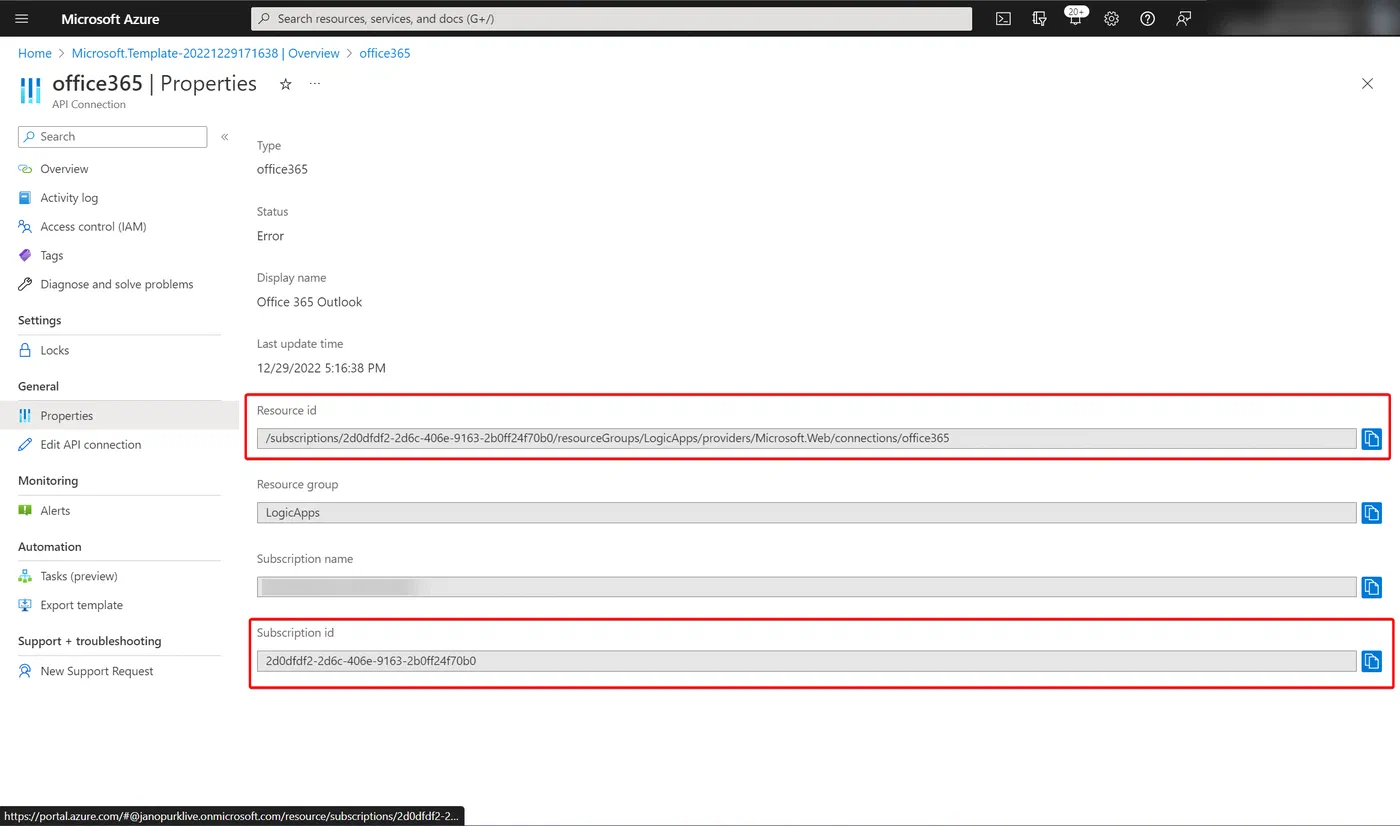Go to Home breadcrumb
The image size is (1400, 826).
(x=35, y=53)
